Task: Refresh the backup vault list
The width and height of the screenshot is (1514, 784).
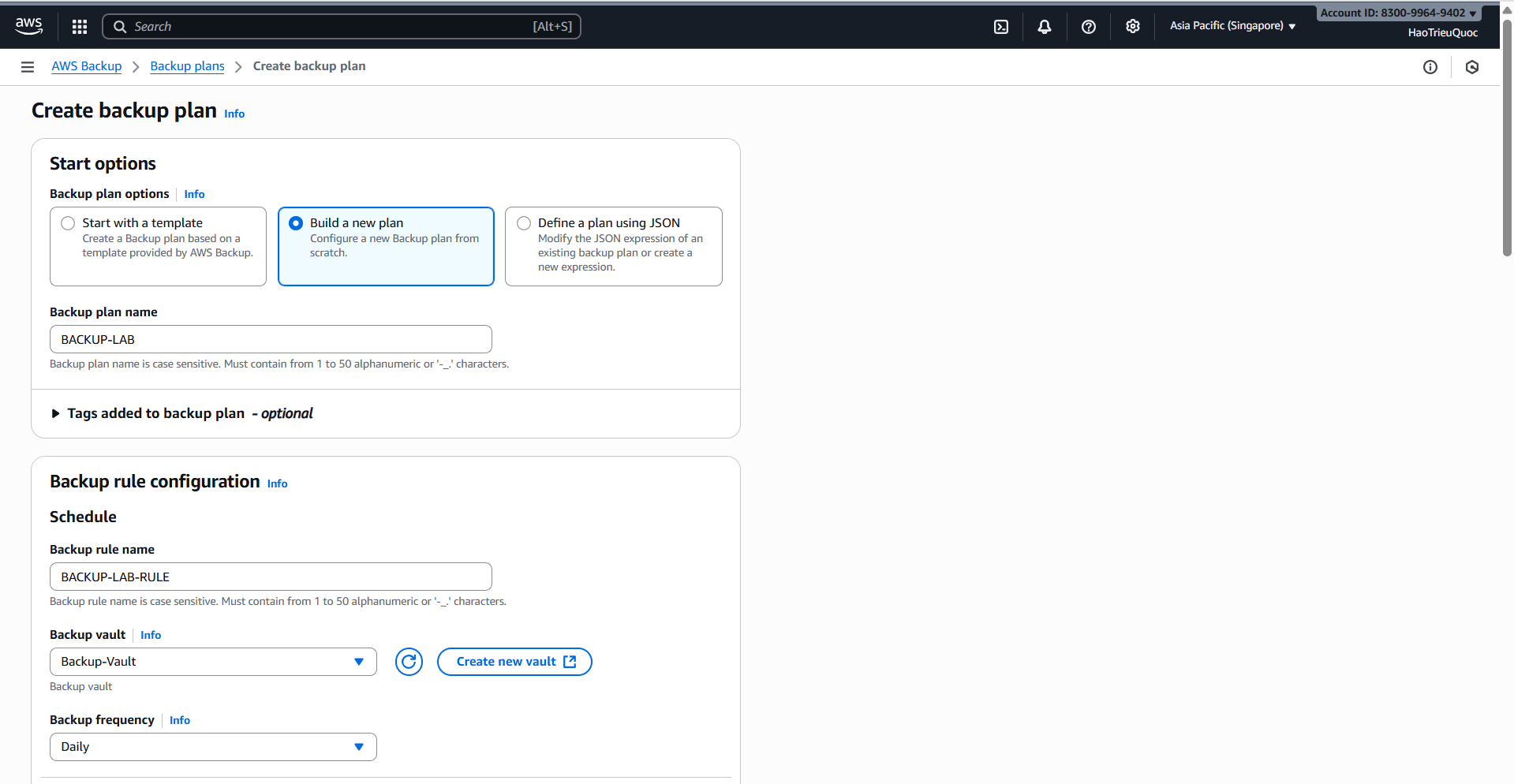Action: (x=409, y=661)
